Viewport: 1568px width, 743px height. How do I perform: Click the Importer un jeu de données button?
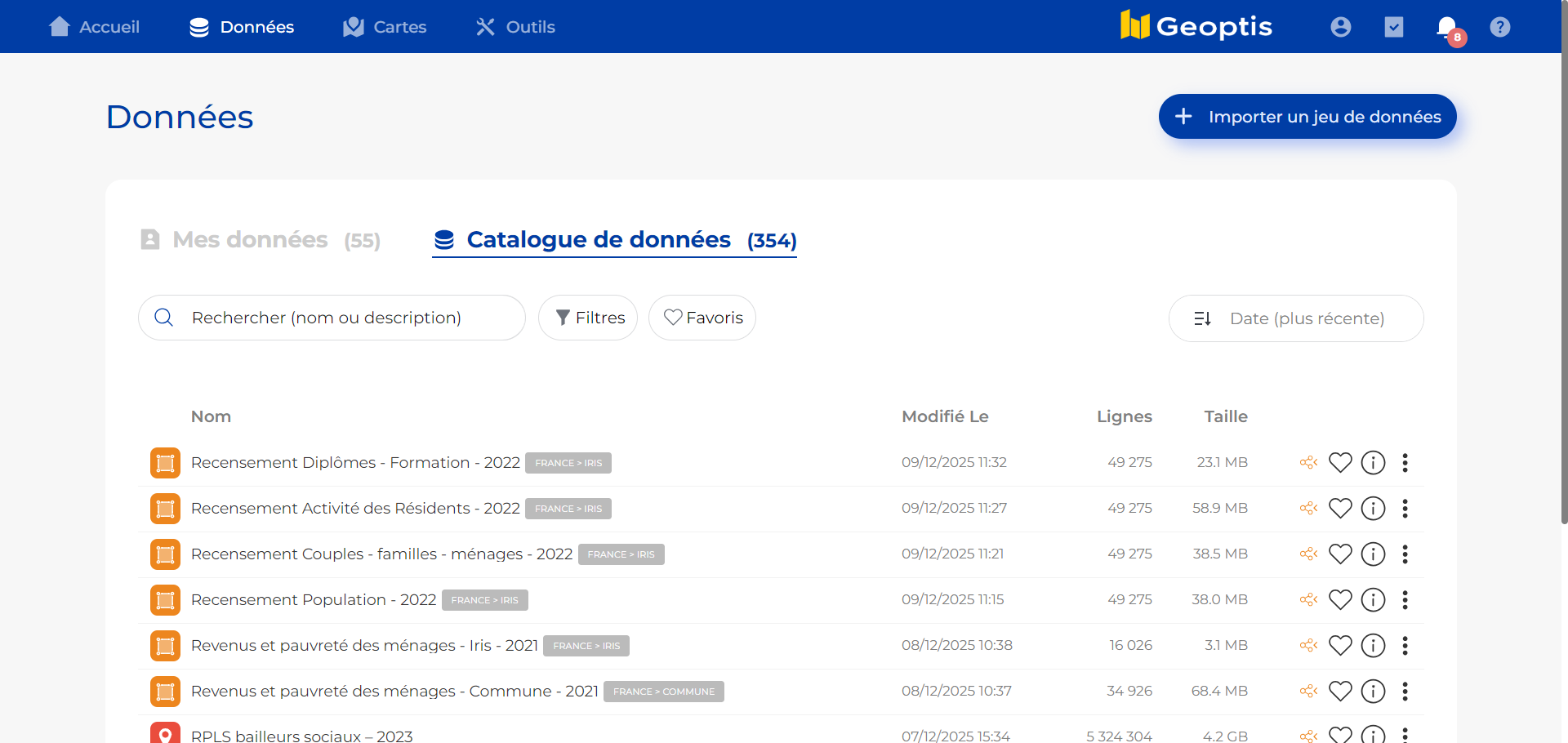tap(1307, 116)
